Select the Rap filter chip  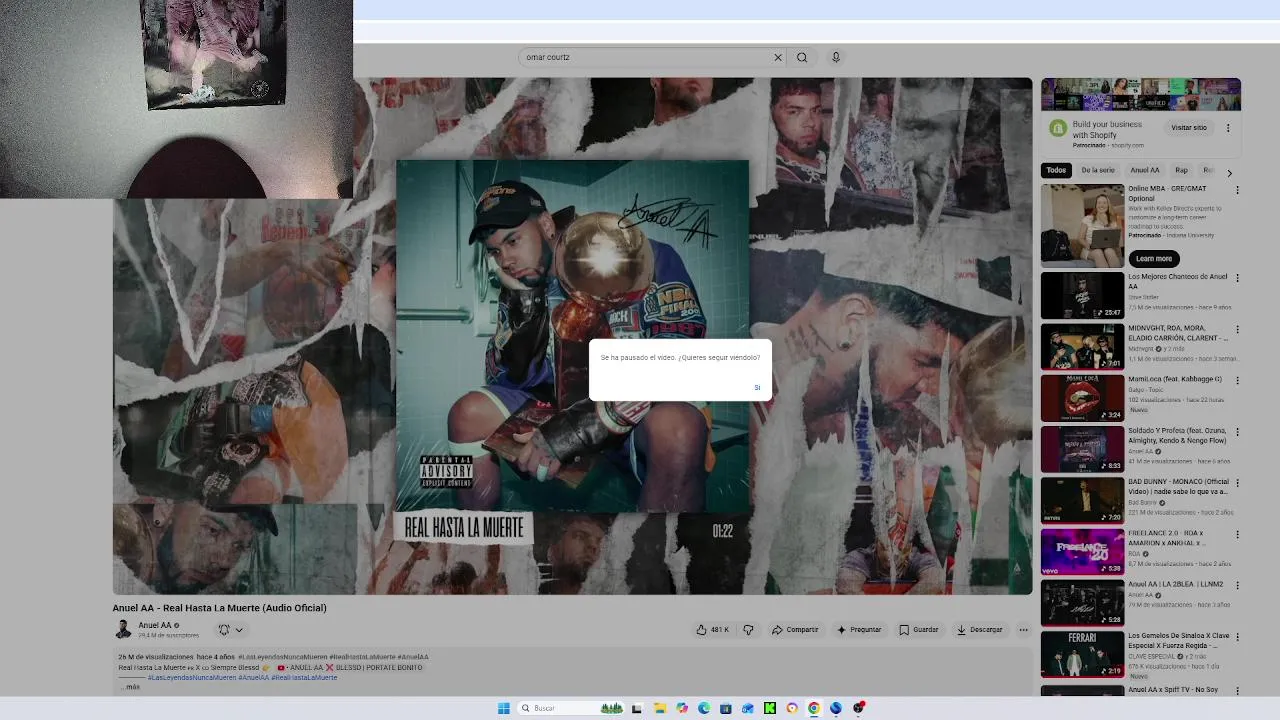click(x=1182, y=170)
